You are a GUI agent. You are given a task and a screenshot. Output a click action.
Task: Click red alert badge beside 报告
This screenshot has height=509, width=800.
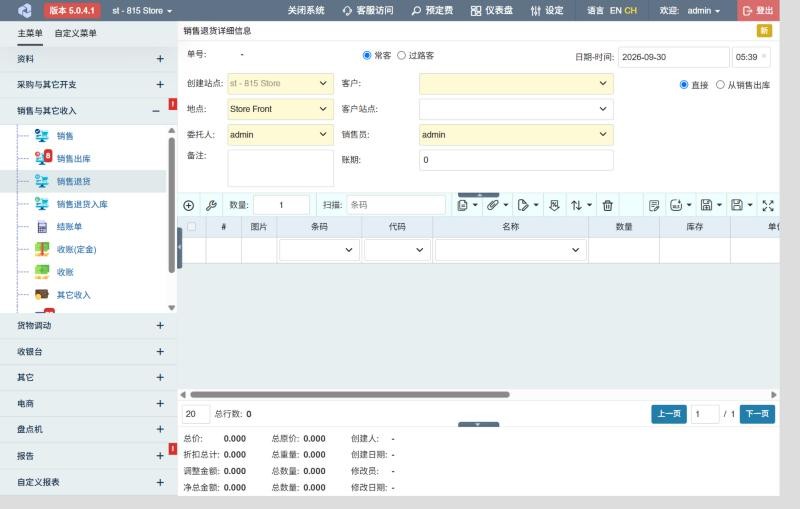point(173,449)
